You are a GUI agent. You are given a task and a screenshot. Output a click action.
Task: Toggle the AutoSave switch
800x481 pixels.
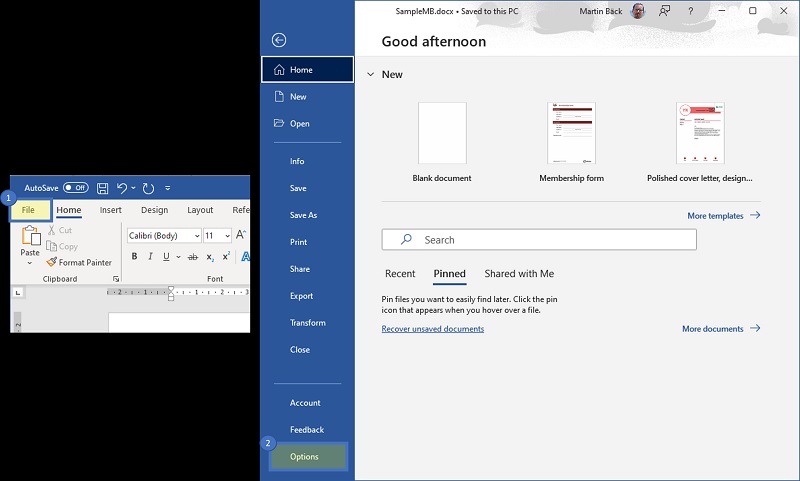[76, 188]
